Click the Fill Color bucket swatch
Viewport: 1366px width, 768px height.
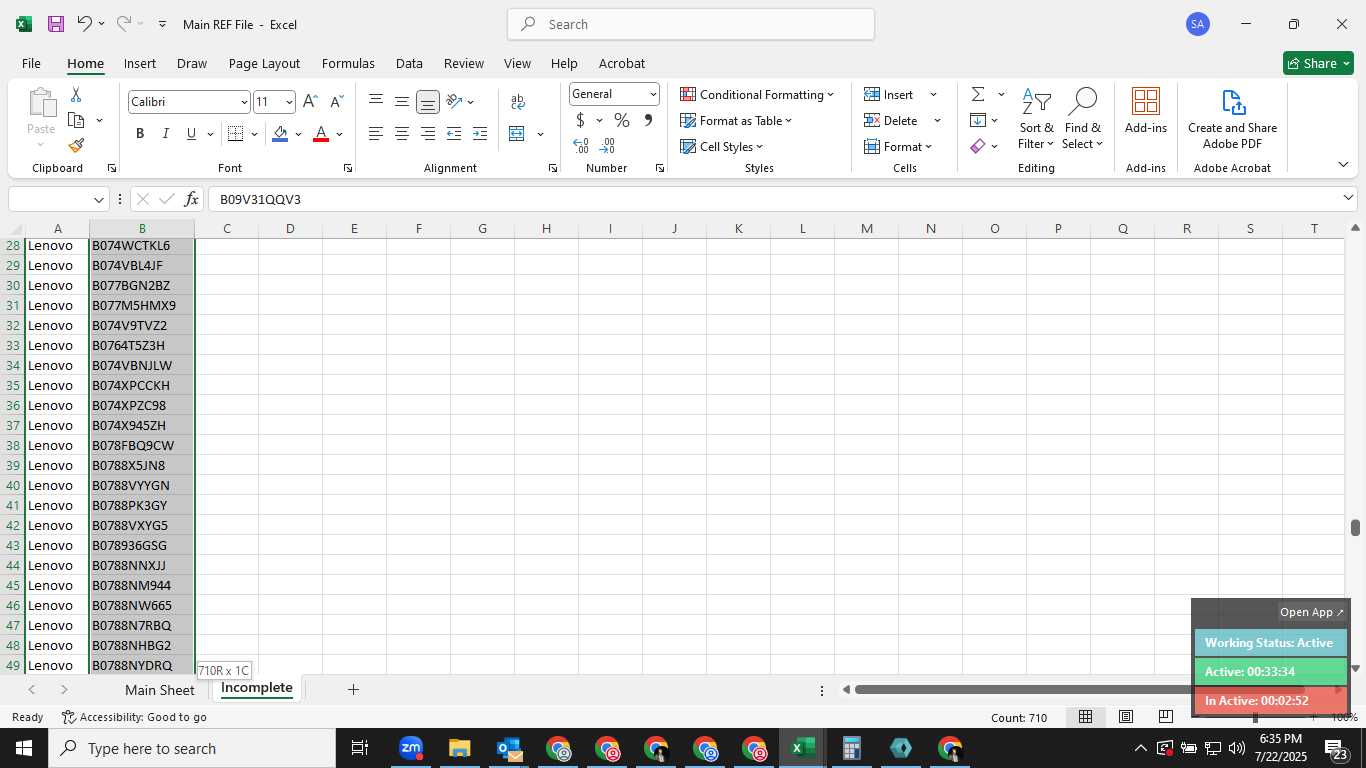tap(280, 134)
